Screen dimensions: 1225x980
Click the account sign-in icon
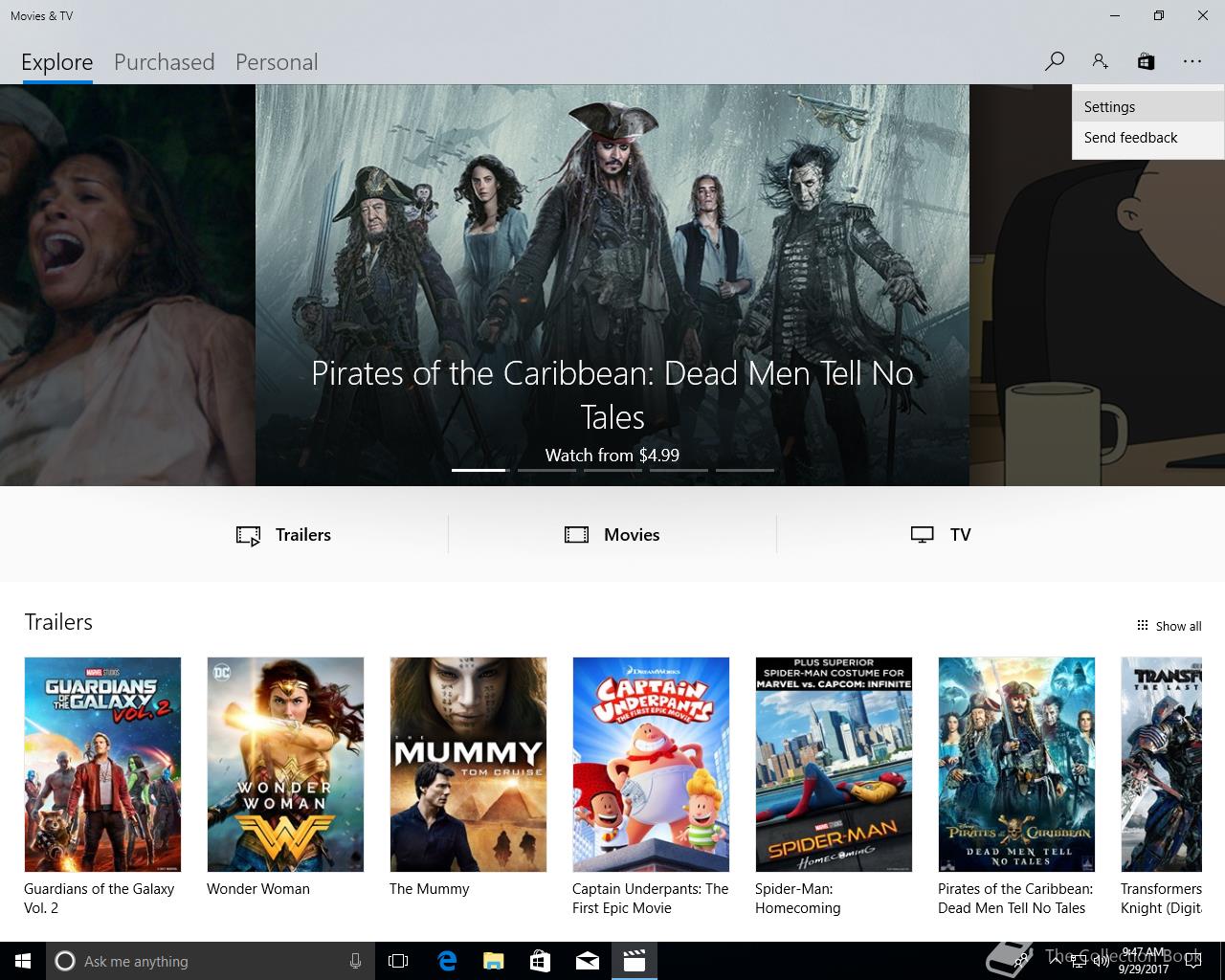point(1100,61)
